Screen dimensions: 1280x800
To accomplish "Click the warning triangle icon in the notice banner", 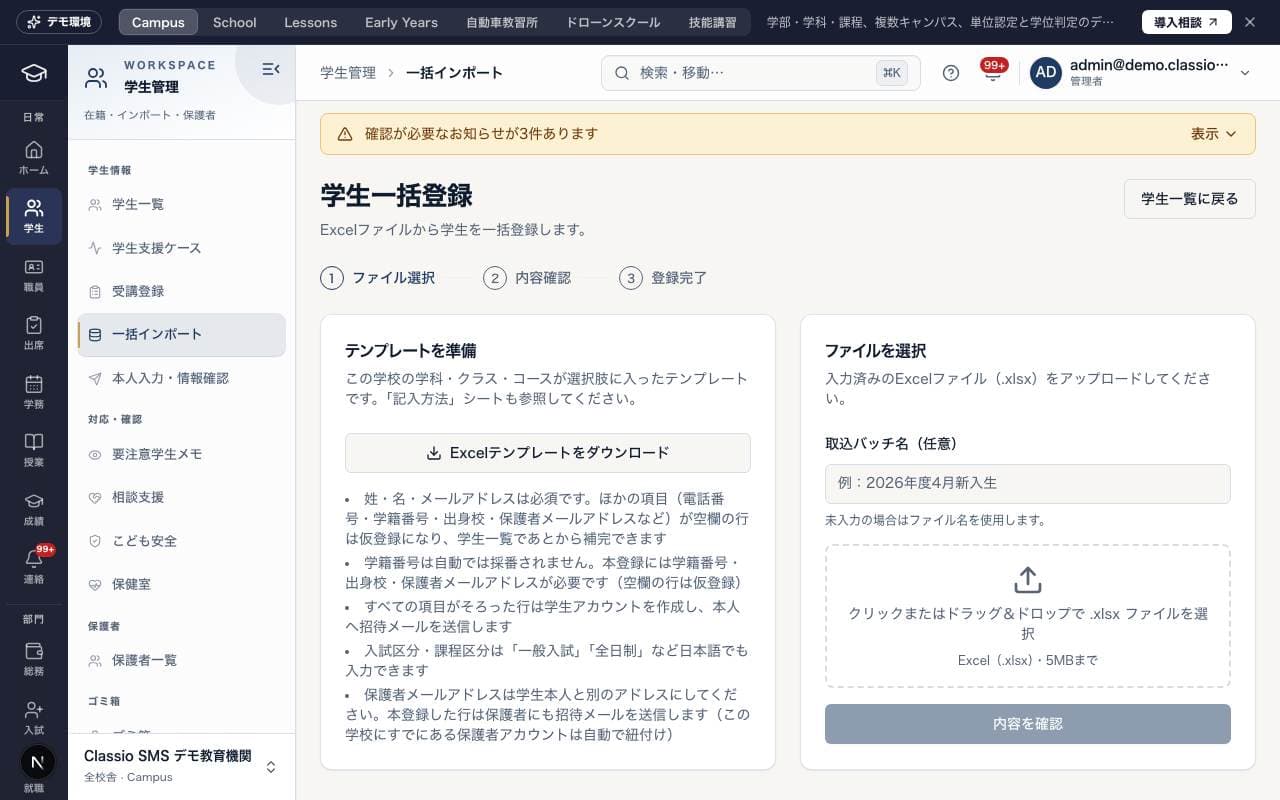I will click(x=345, y=134).
